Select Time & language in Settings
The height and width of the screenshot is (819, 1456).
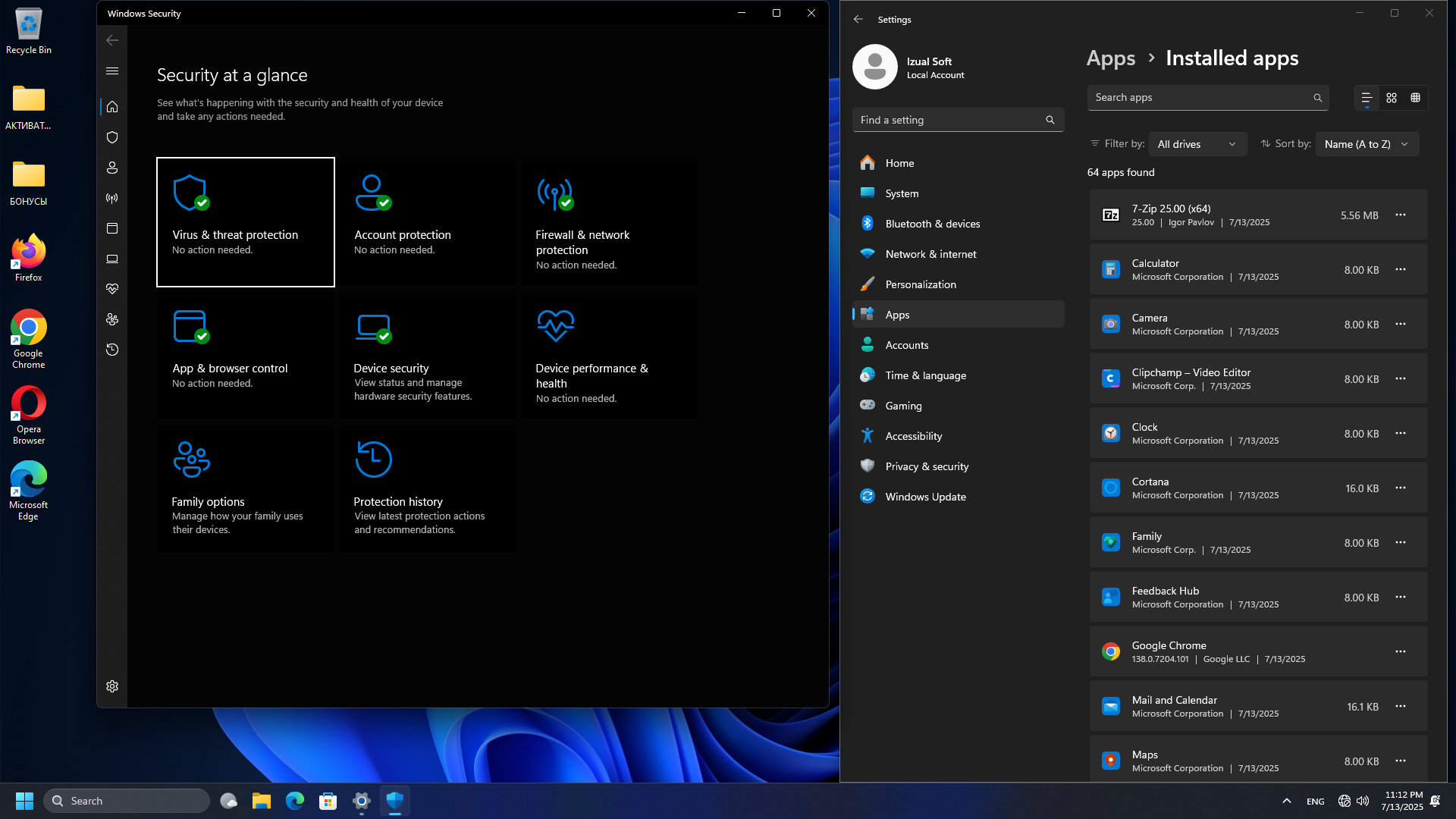tap(959, 375)
